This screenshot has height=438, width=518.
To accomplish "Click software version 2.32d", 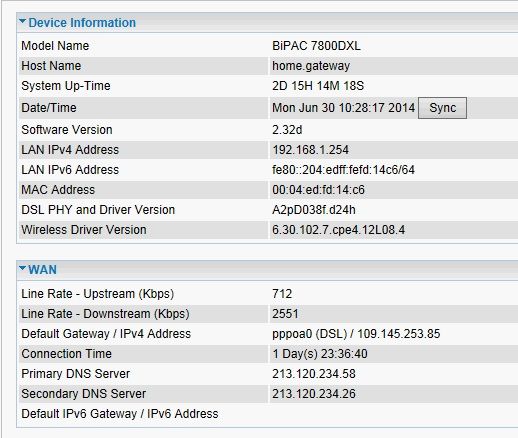I will (x=287, y=130).
